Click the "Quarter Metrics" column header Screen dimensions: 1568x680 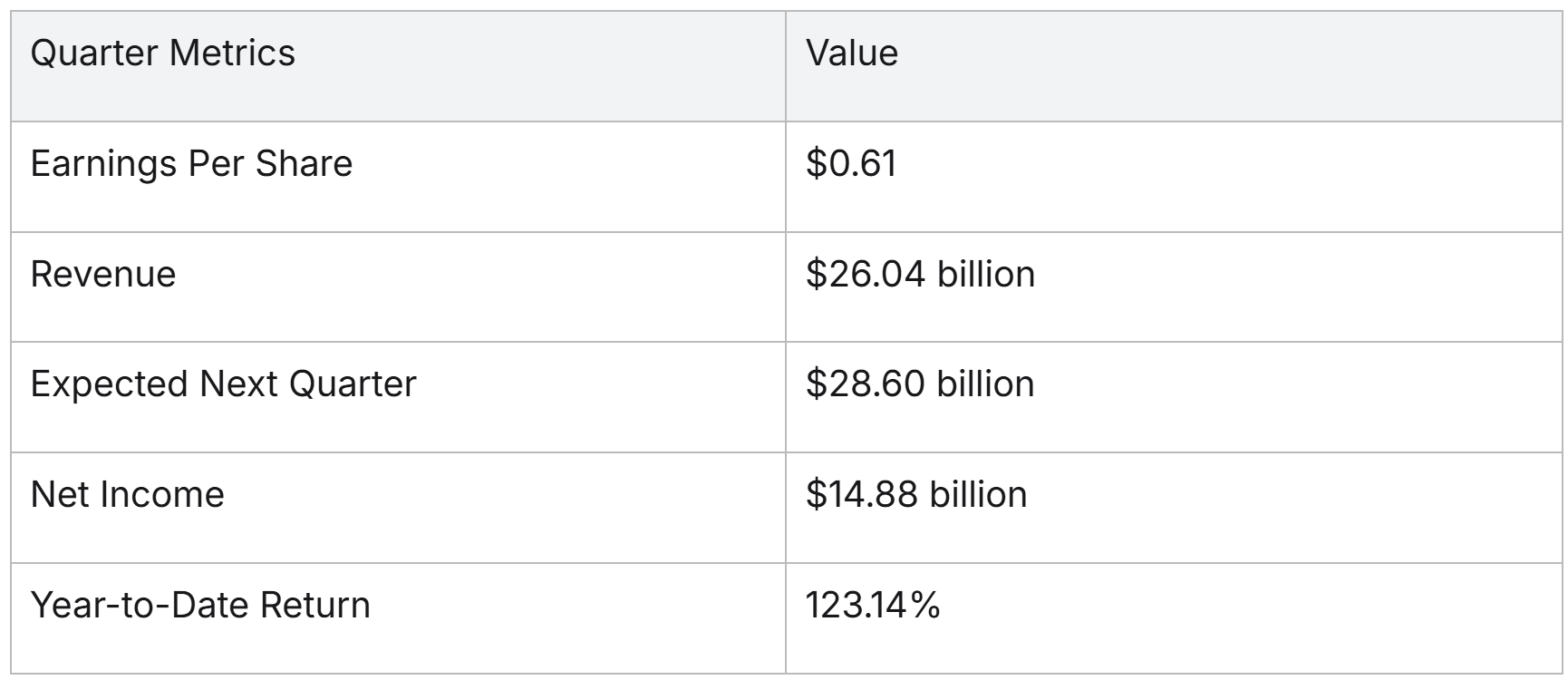pos(163,53)
